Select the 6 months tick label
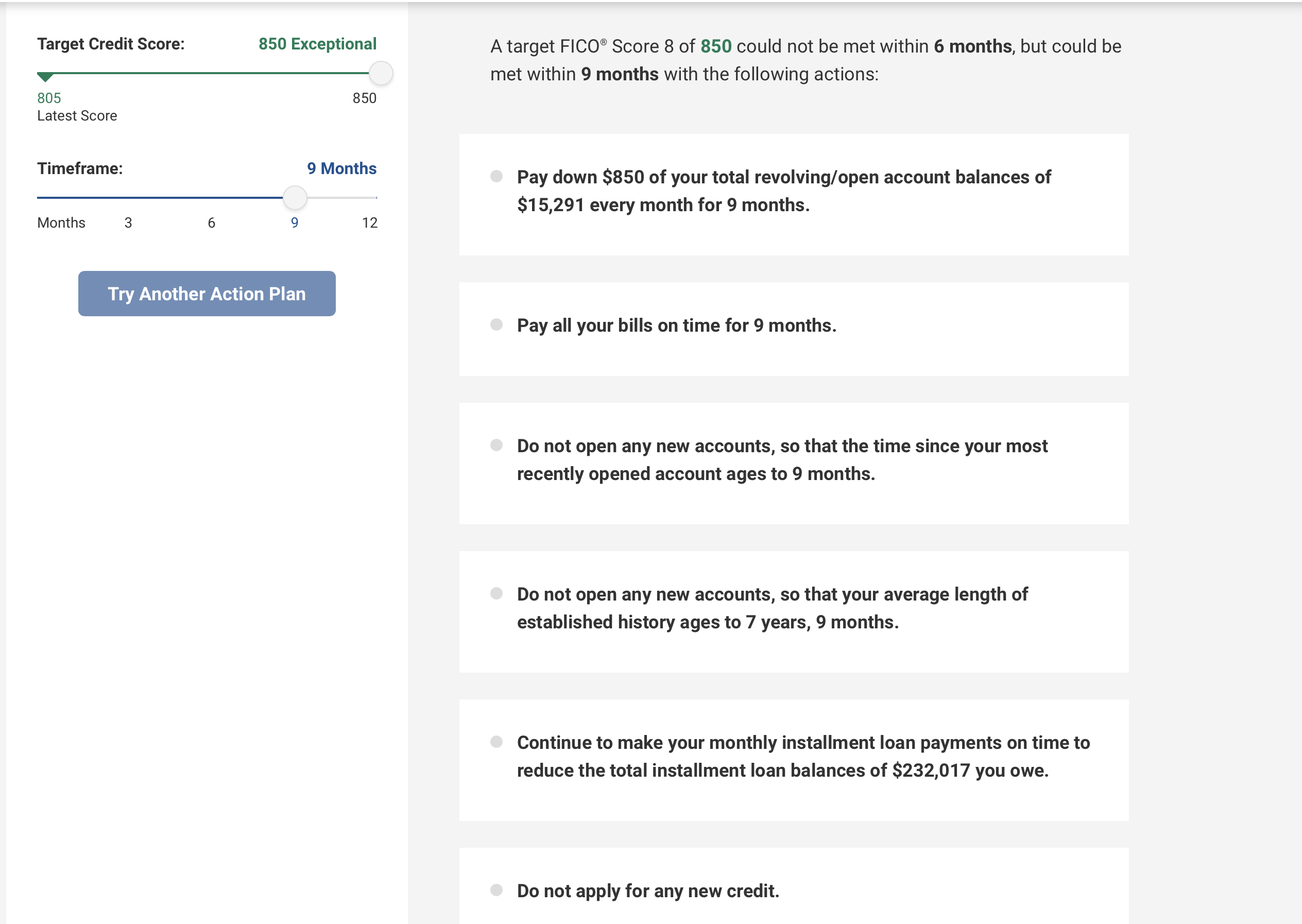This screenshot has height=924, width=1302. coord(211,223)
